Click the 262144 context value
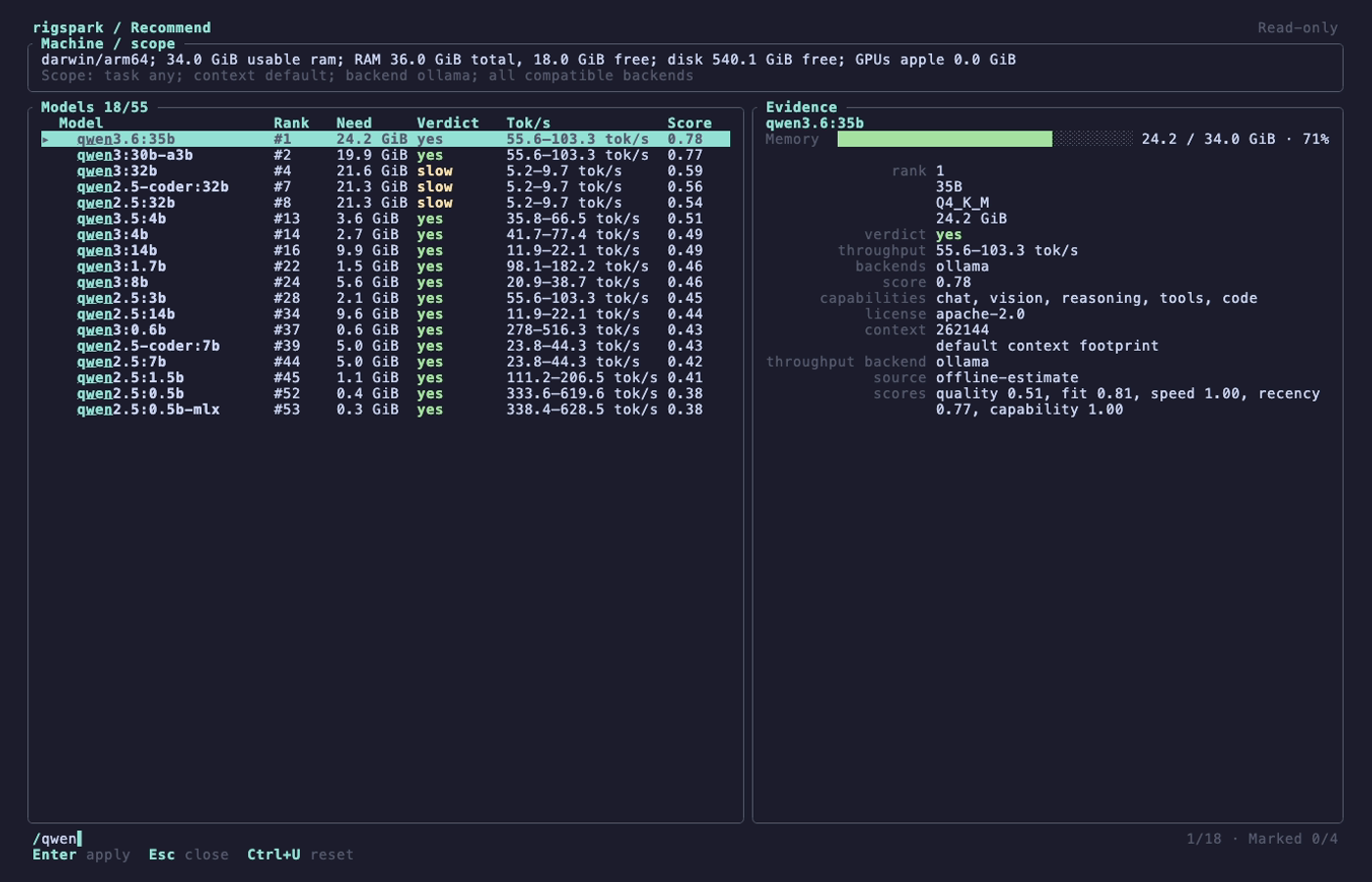Image resolution: width=1372 pixels, height=882 pixels. pyautogui.click(x=962, y=329)
